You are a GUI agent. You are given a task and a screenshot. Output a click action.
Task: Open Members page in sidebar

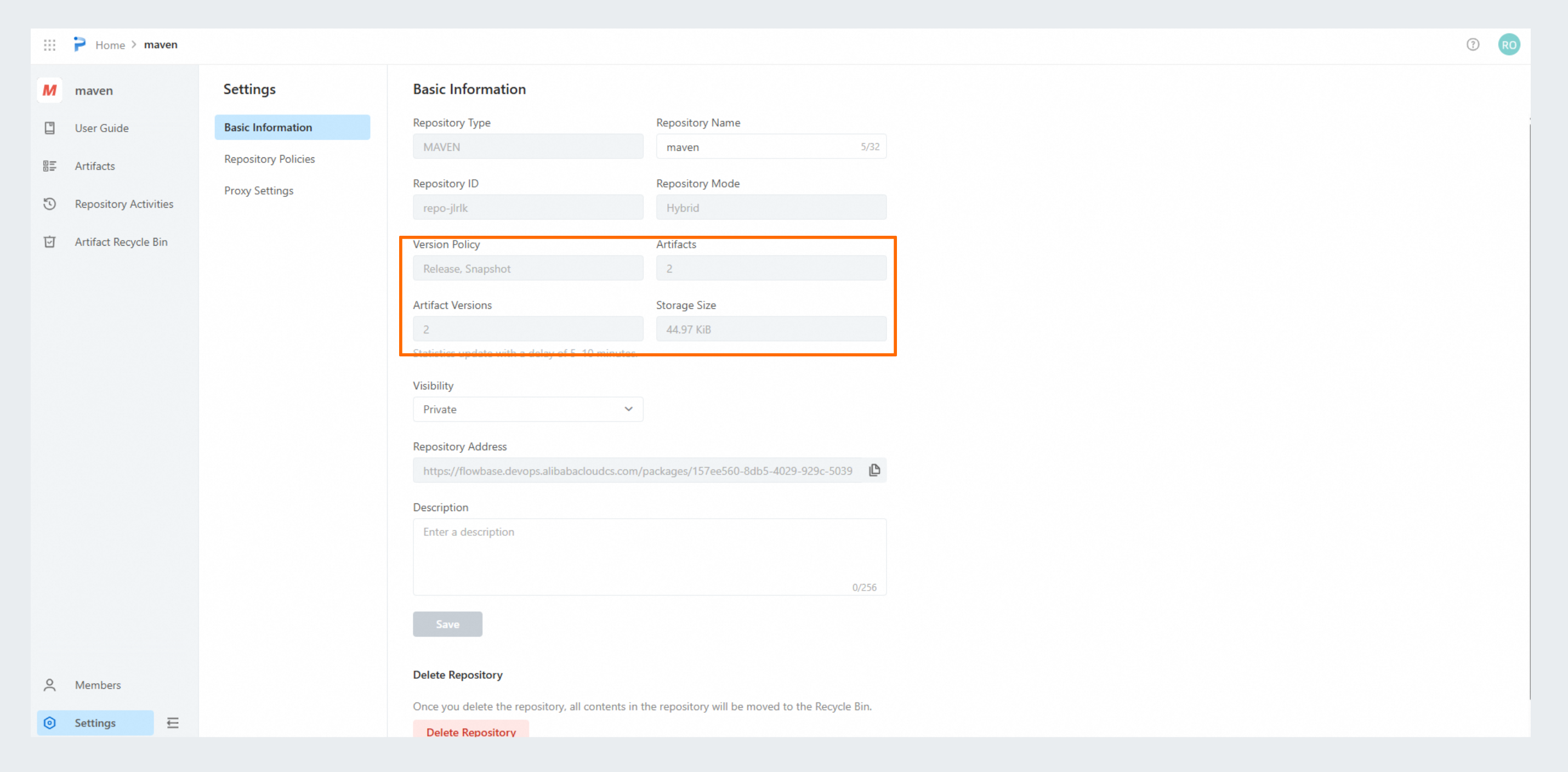[x=98, y=685]
